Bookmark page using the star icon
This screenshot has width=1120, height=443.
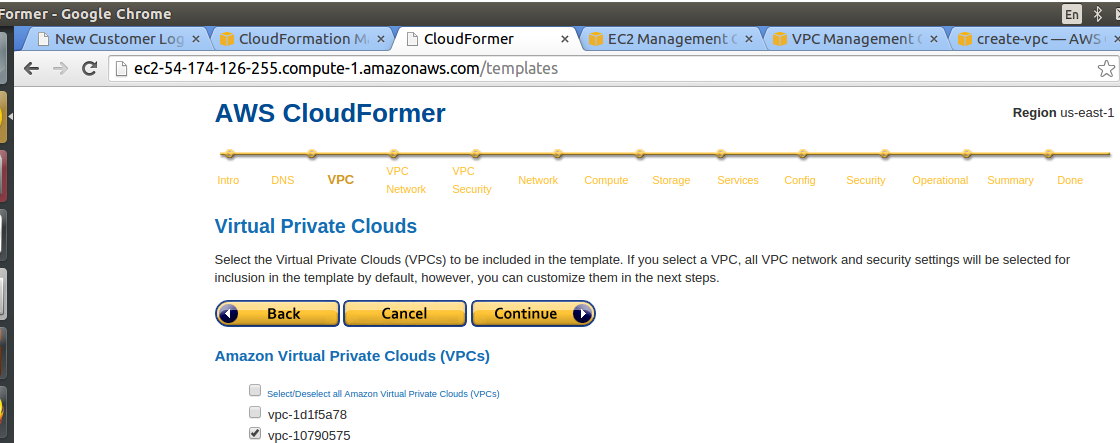click(x=1106, y=69)
